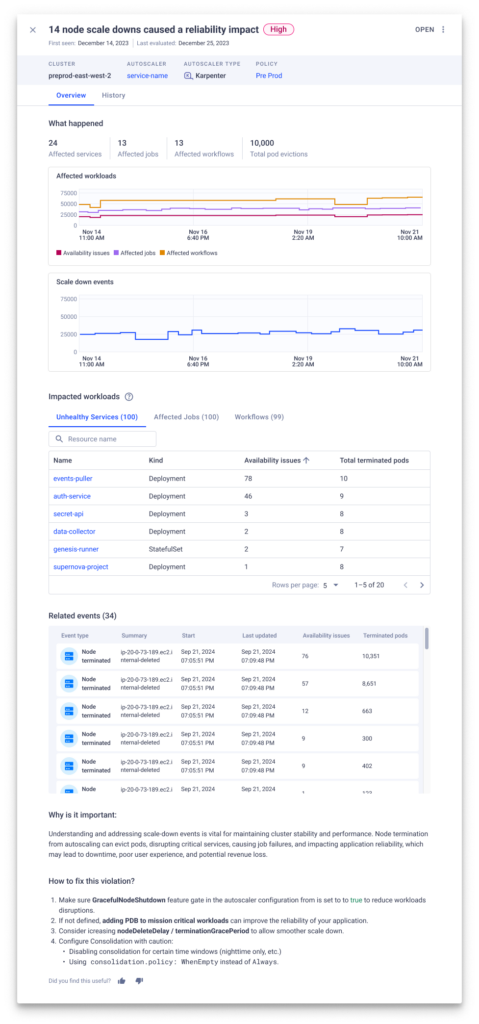This screenshot has height=1024, width=479.
Task: Open the kebab menu next to OPEN
Action: point(443,29)
